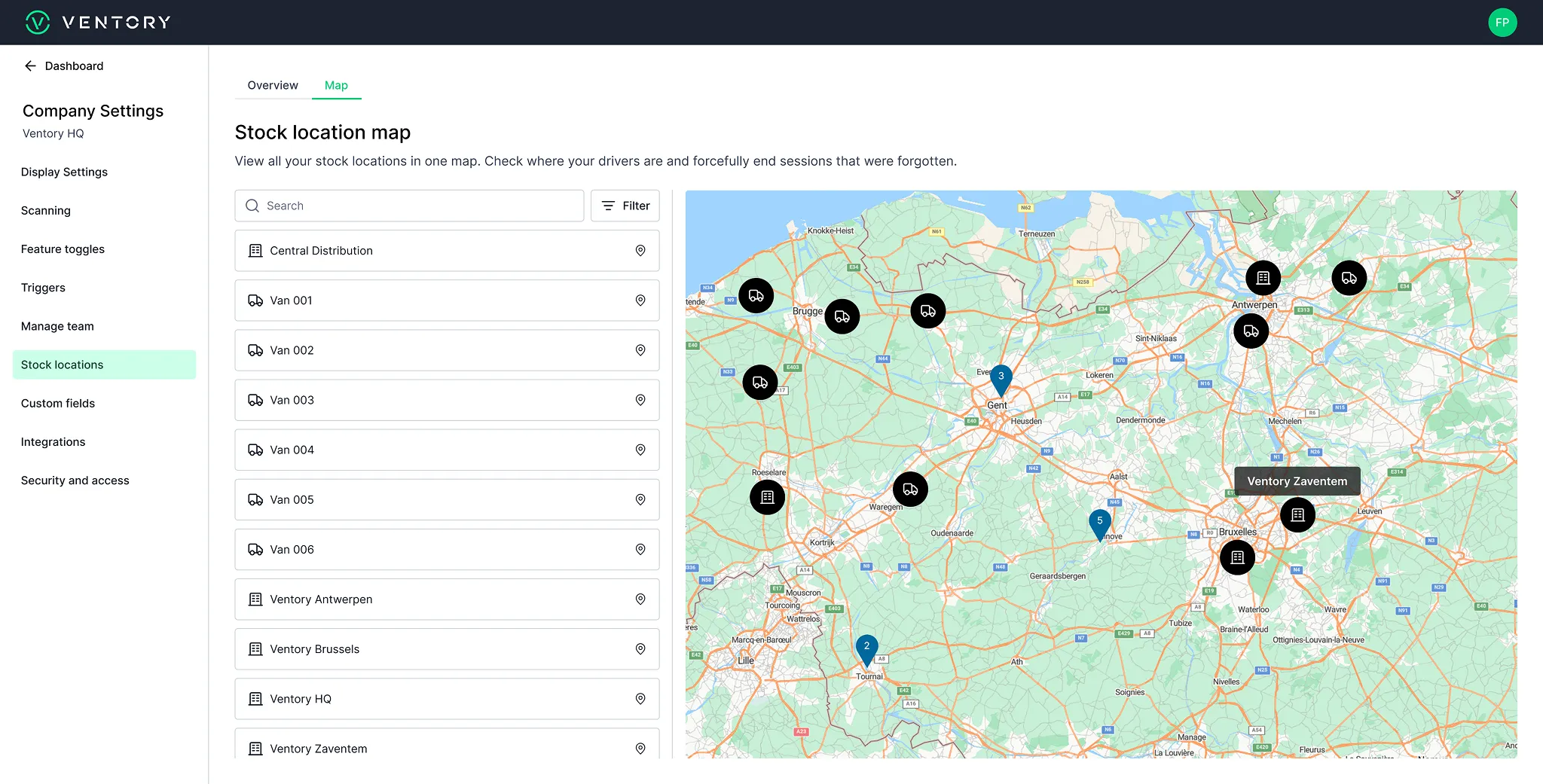Viewport: 1543px width, 784px height.
Task: Select the Ventory Brussels row
Action: point(447,649)
